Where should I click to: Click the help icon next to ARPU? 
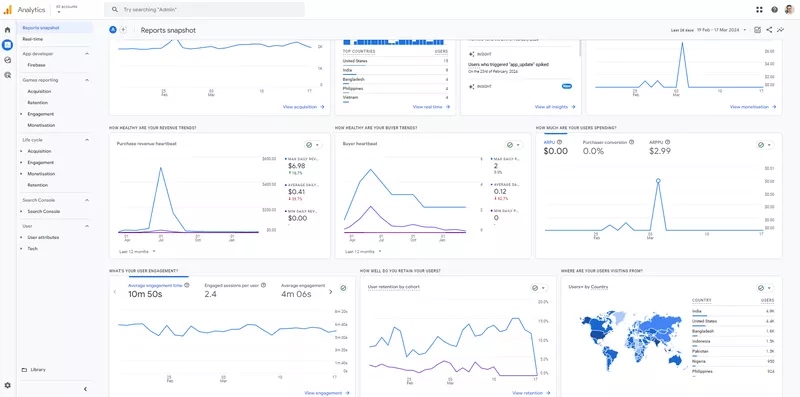click(560, 142)
